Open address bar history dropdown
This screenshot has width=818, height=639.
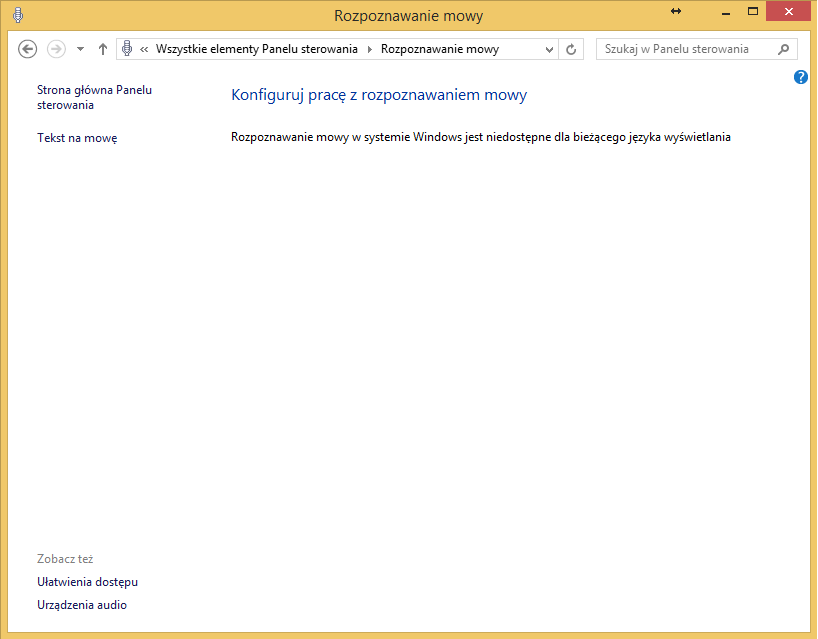click(549, 50)
